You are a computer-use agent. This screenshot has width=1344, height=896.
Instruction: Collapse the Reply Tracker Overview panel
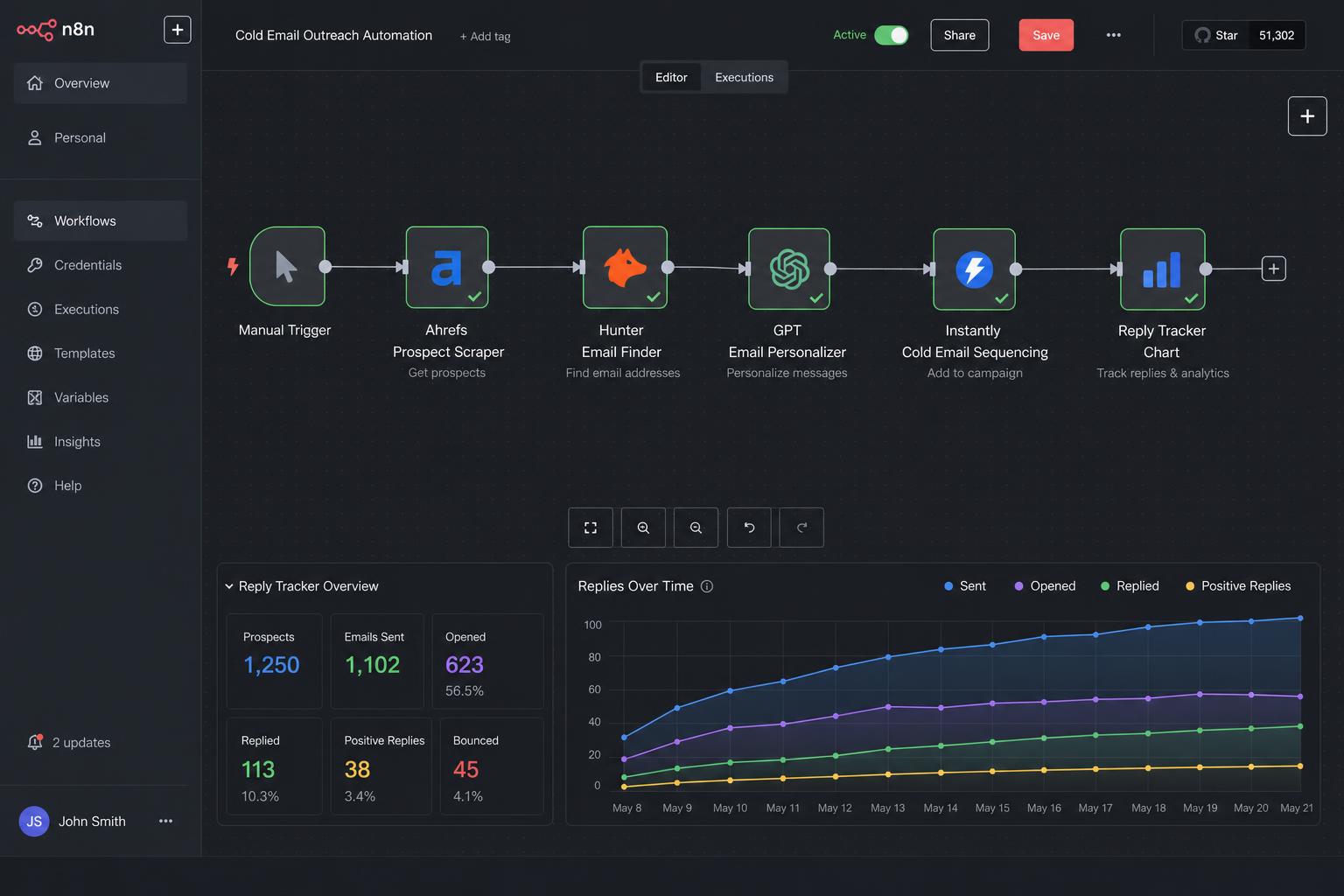coord(229,586)
